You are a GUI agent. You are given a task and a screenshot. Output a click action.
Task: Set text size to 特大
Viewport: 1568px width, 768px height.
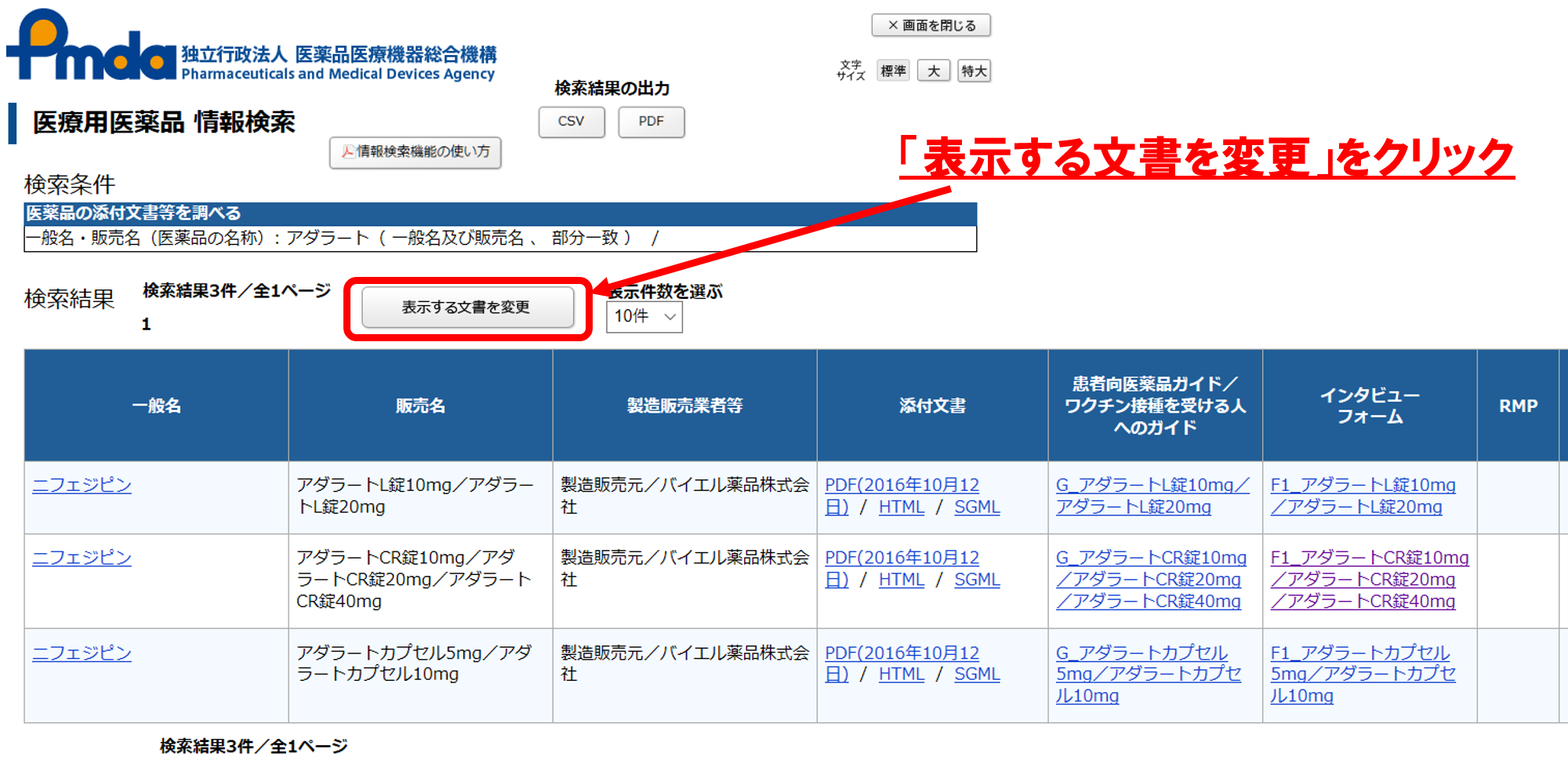click(974, 71)
